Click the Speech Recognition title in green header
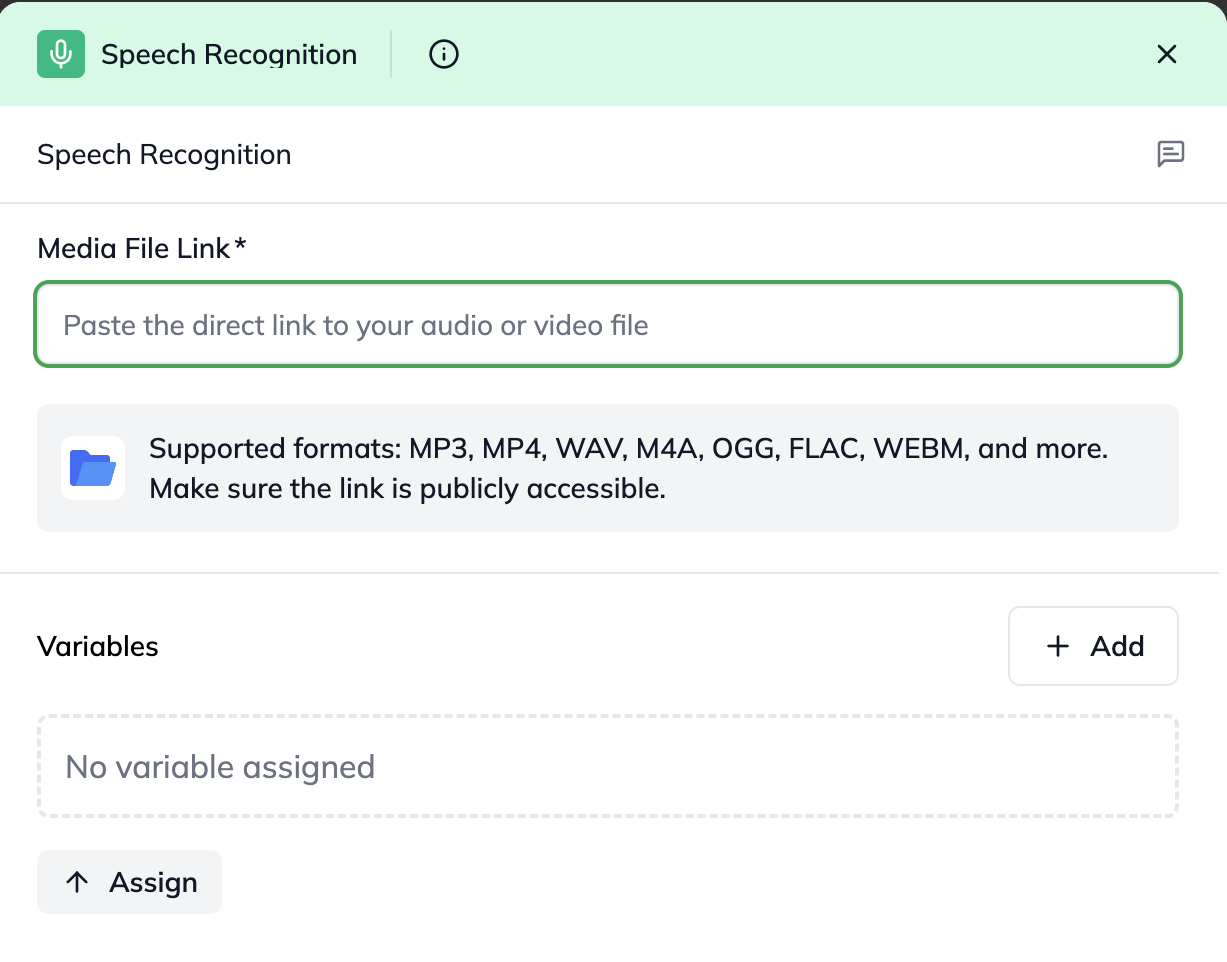Viewport: 1227px width, 962px height. pos(229,54)
